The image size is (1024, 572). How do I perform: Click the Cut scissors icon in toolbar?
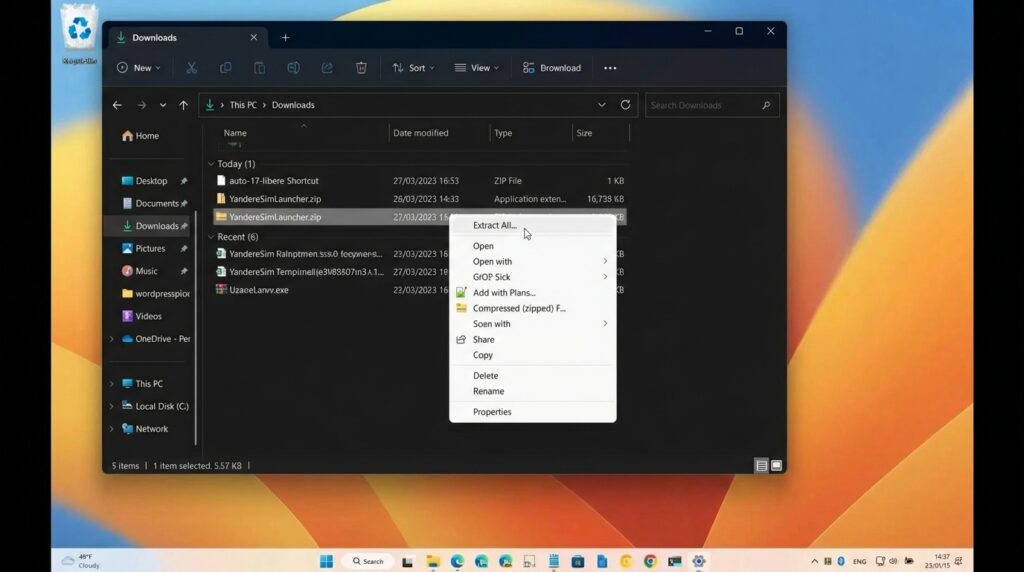192,68
